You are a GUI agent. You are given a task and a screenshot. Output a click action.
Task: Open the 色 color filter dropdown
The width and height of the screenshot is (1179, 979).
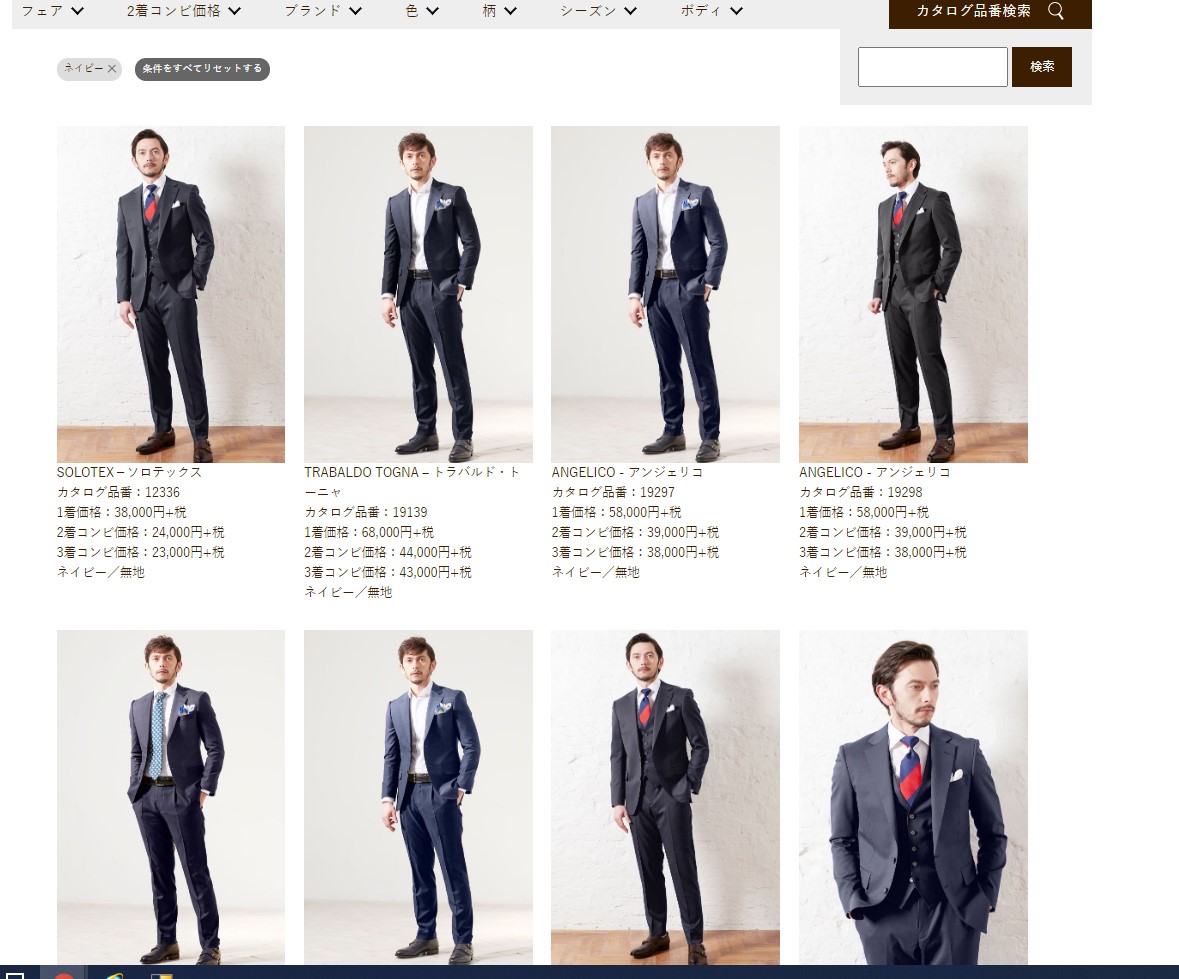tap(422, 11)
